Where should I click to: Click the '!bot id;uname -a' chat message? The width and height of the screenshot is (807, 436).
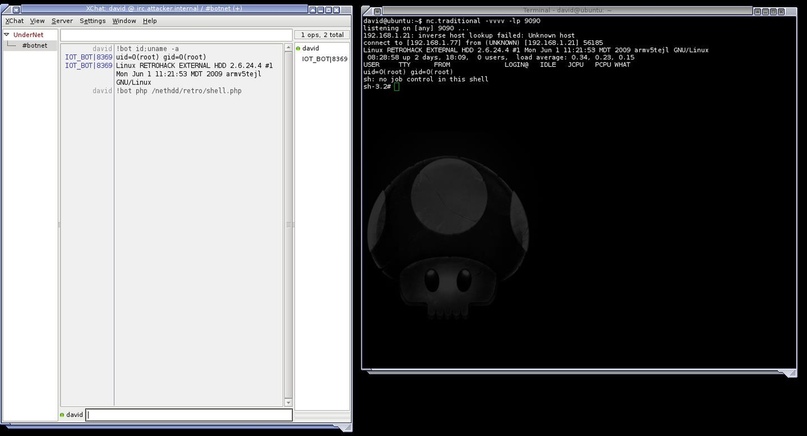(147, 48)
